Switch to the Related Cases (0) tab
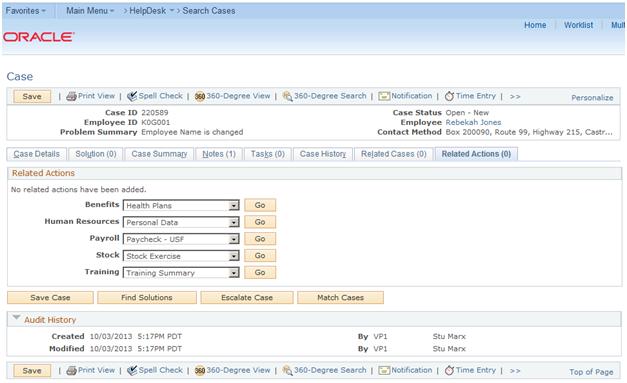This screenshot has width=627, height=383. coord(393,154)
